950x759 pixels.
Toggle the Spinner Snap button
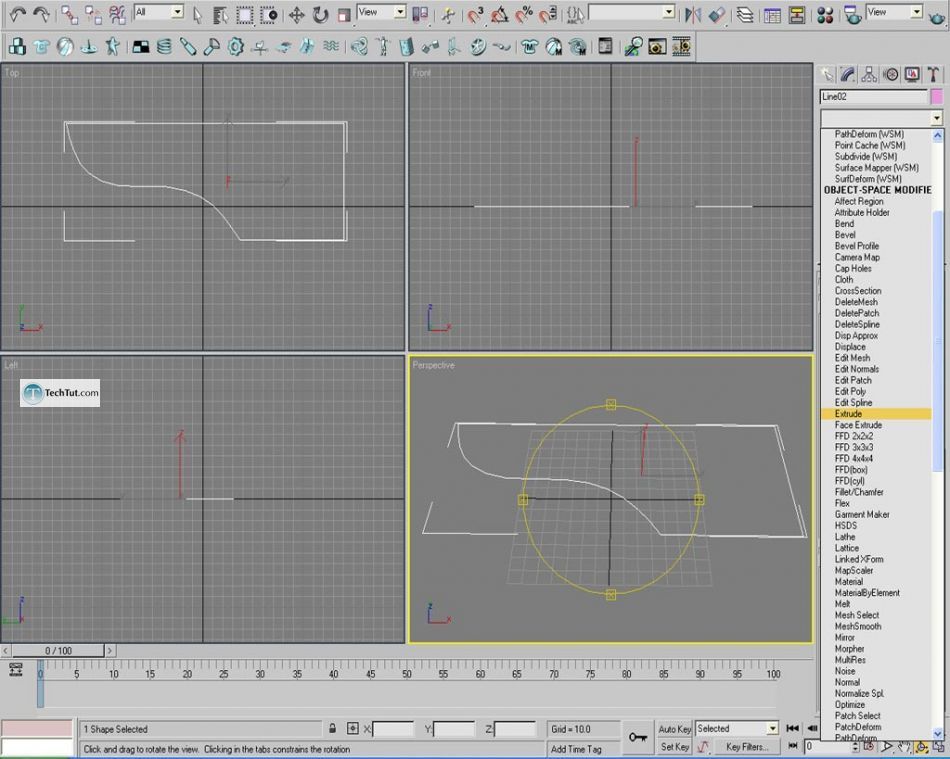point(548,15)
